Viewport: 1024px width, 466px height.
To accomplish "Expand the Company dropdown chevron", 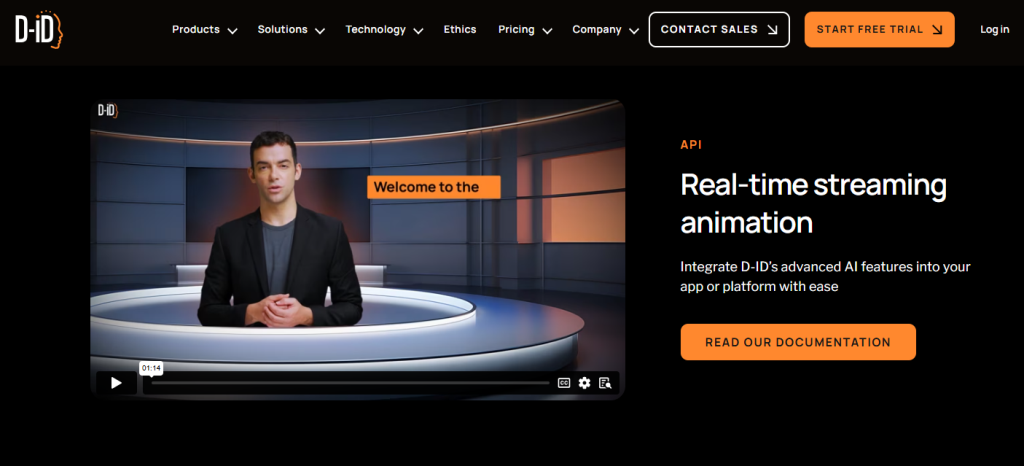I will coord(634,31).
